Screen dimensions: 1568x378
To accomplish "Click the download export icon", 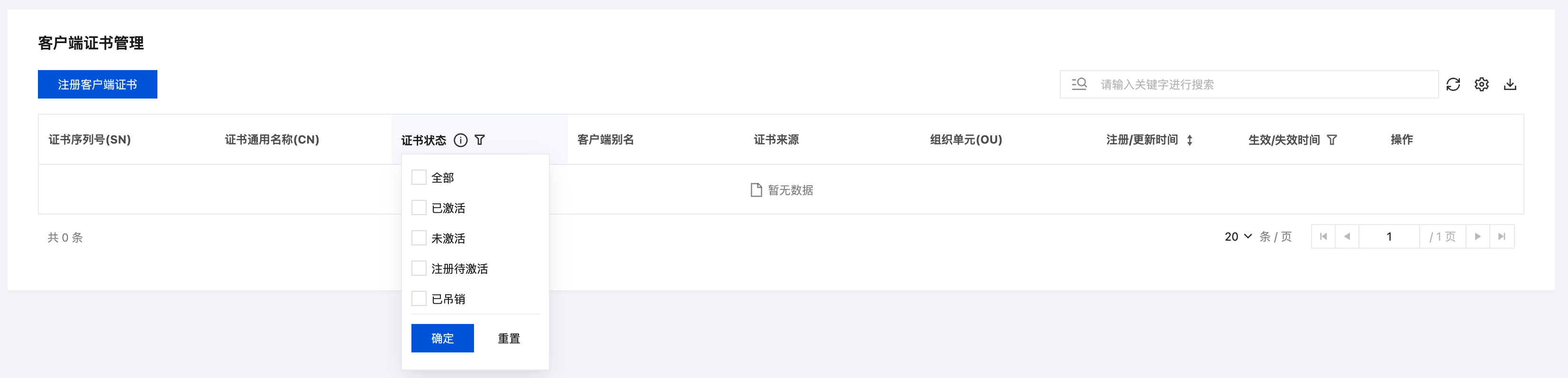I will click(x=1510, y=85).
